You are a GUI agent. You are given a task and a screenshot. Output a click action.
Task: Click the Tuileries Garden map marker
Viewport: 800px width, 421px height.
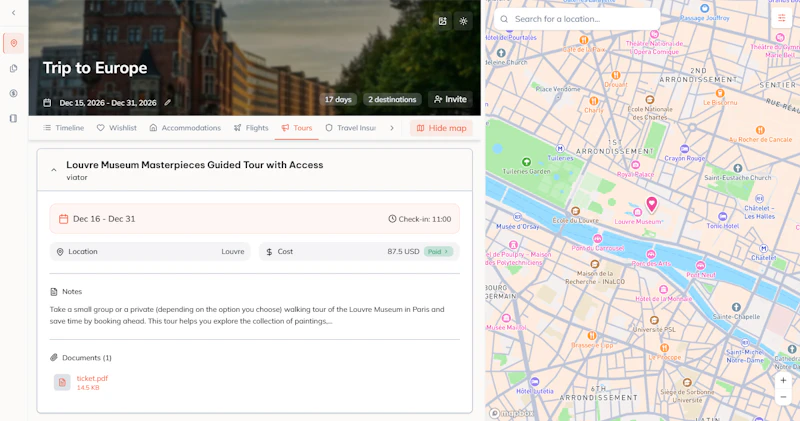(x=526, y=162)
